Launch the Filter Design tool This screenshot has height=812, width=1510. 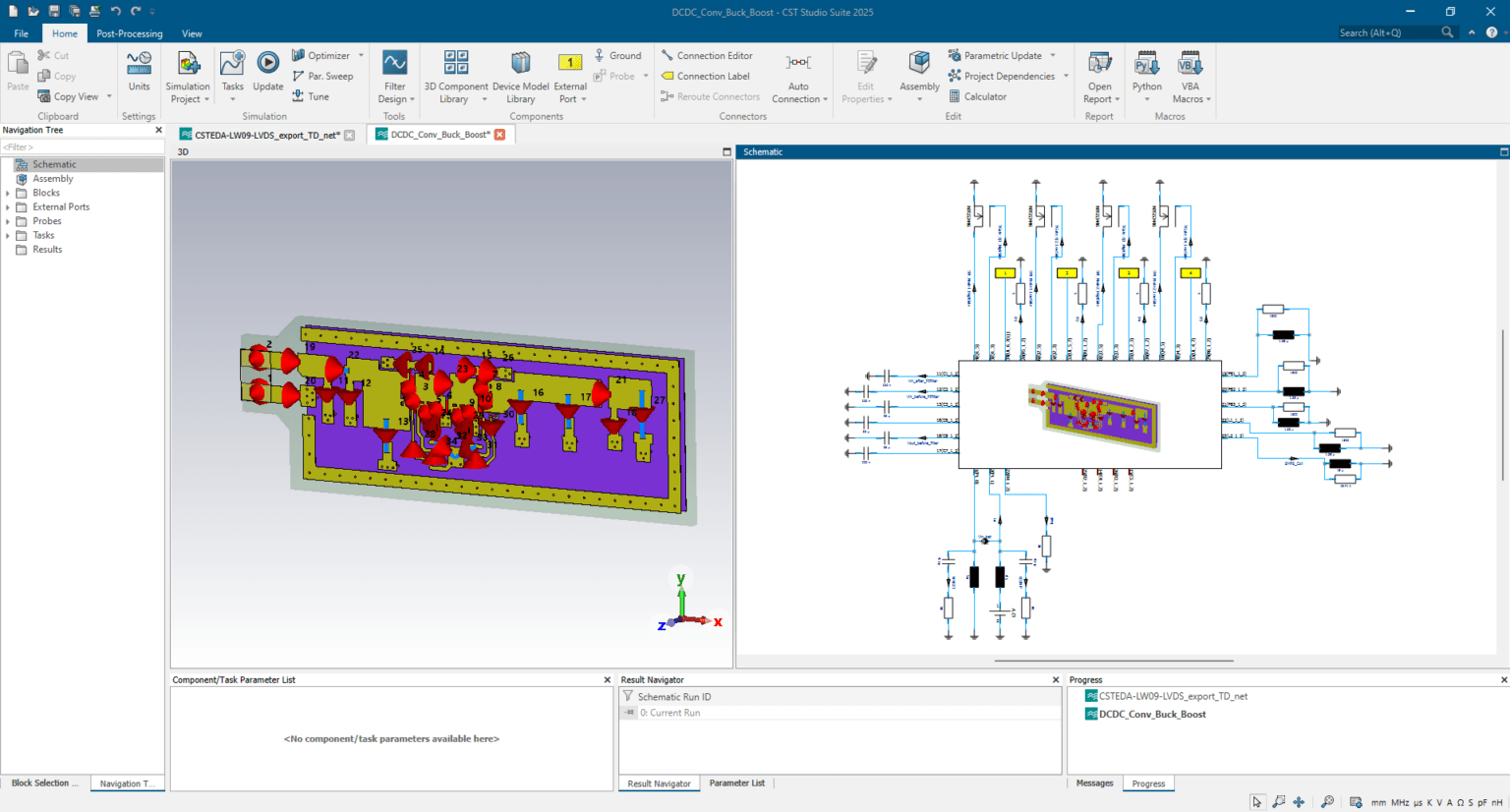(x=394, y=71)
